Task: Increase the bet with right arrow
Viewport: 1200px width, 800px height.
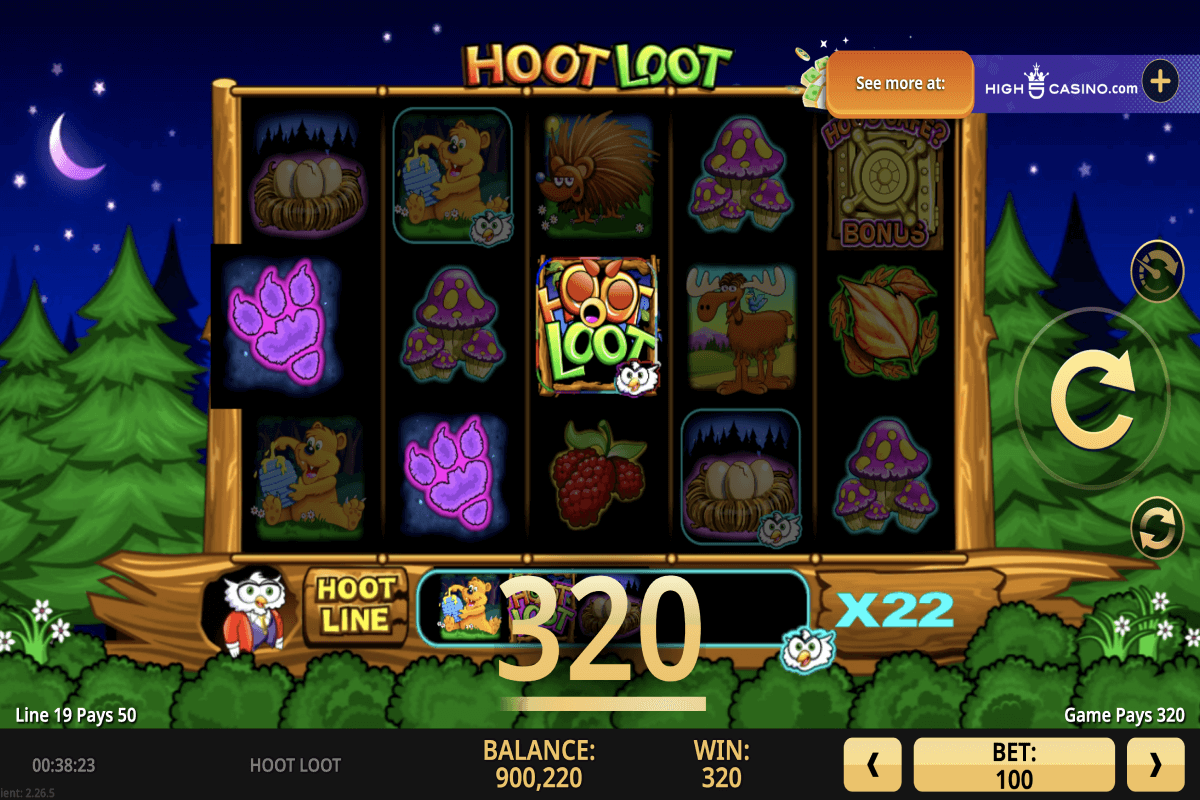Action: click(1156, 765)
